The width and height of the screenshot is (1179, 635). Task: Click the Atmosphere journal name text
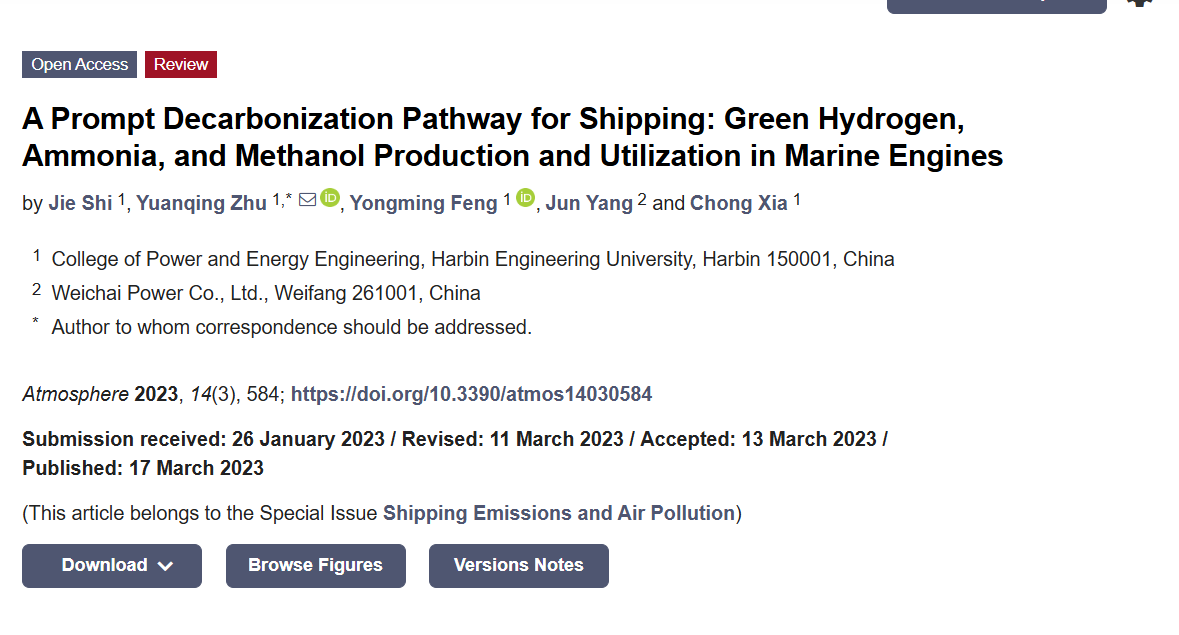coord(75,394)
